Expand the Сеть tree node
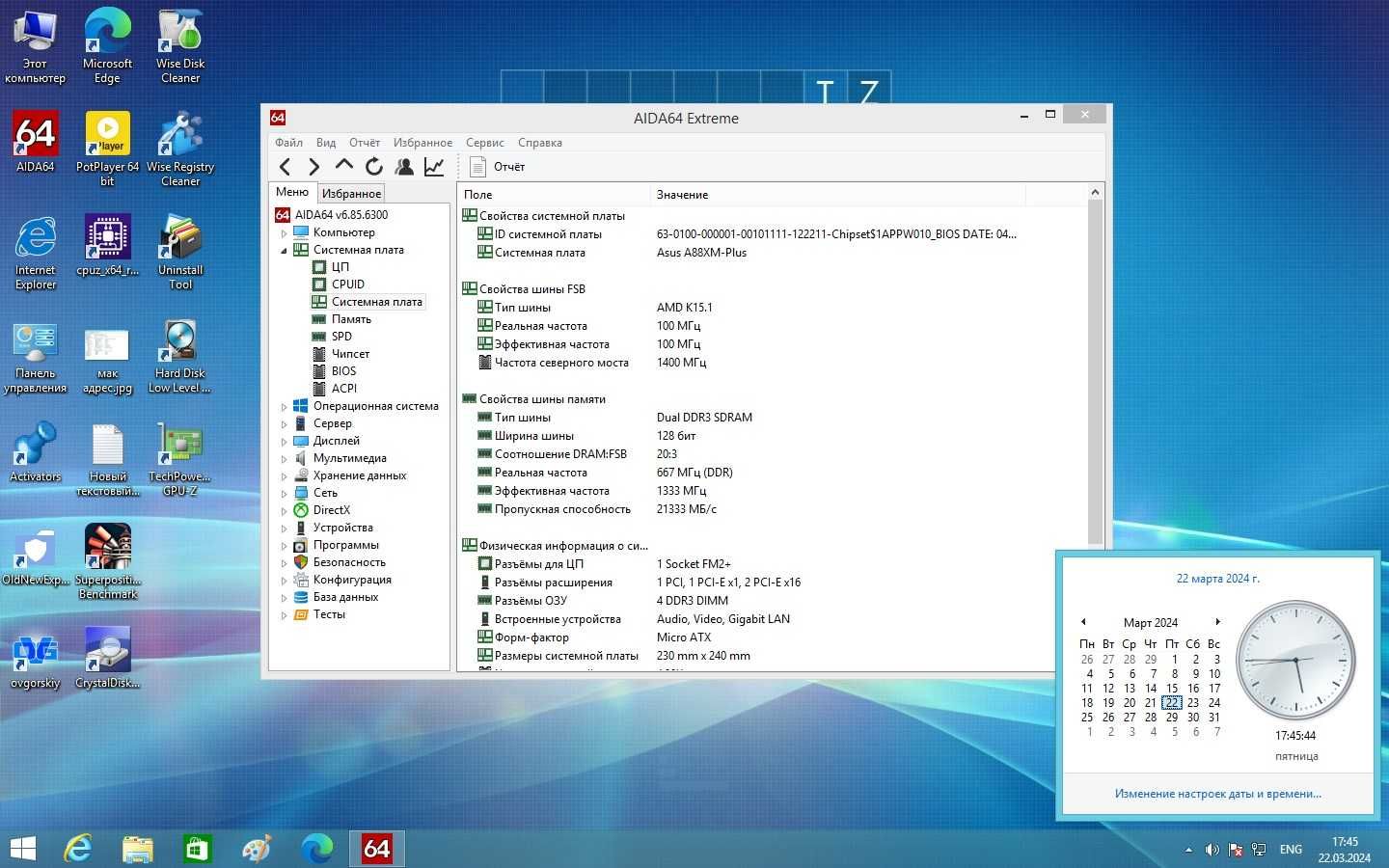1389x868 pixels. coord(284,494)
